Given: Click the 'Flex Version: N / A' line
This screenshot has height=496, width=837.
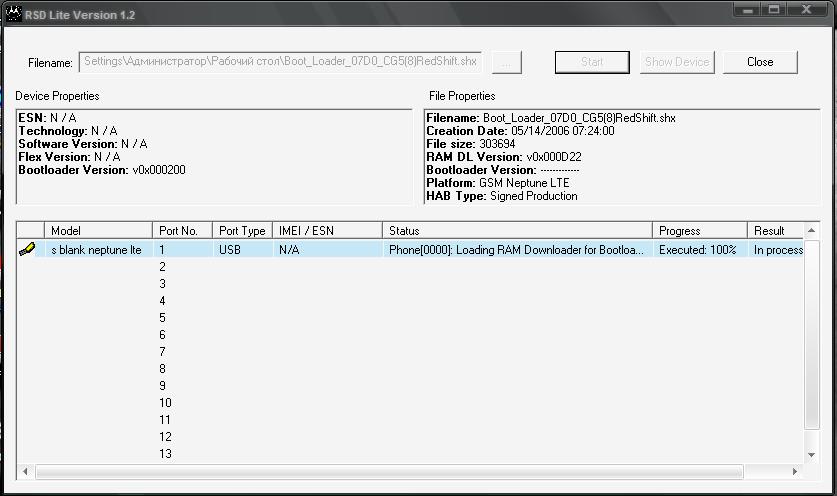Looking at the screenshot, I should (x=69, y=157).
